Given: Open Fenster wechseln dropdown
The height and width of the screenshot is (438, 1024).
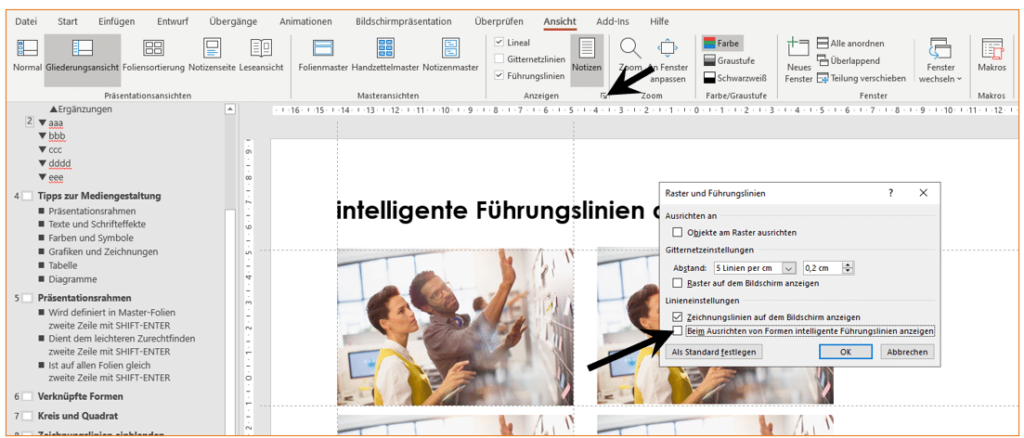Looking at the screenshot, I should 940,60.
